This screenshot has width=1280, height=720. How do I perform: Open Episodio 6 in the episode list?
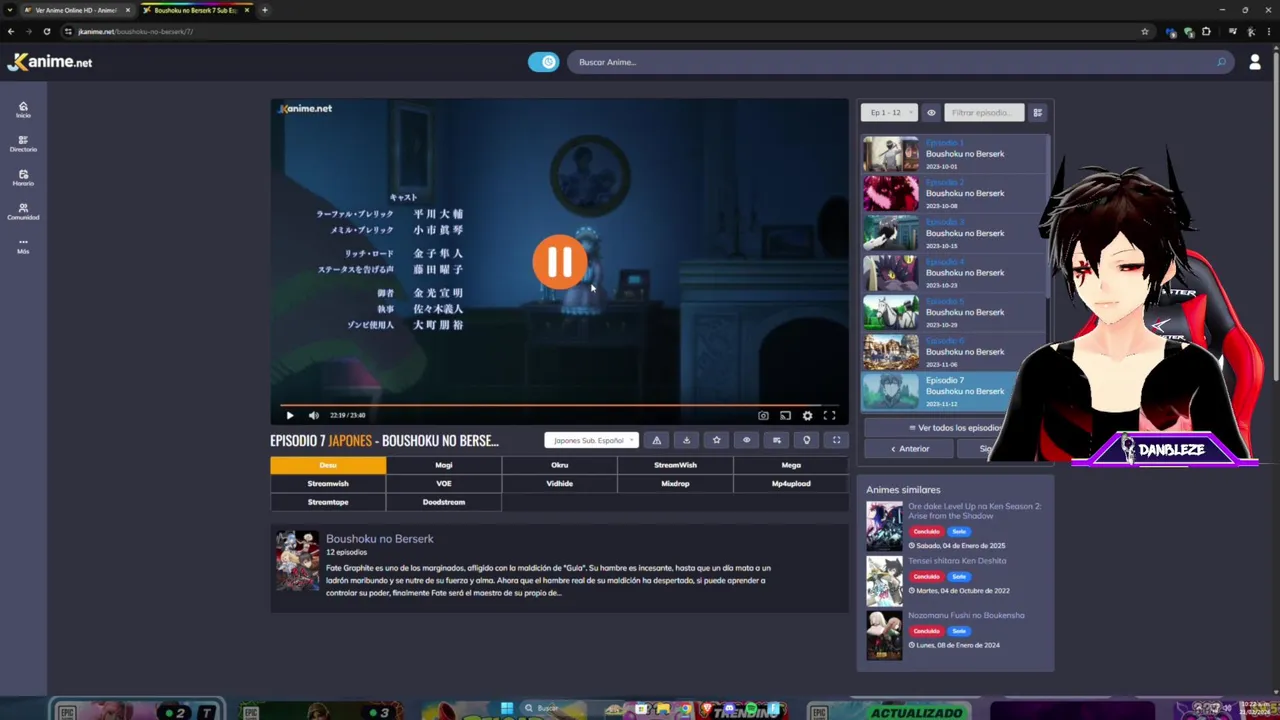(x=953, y=352)
